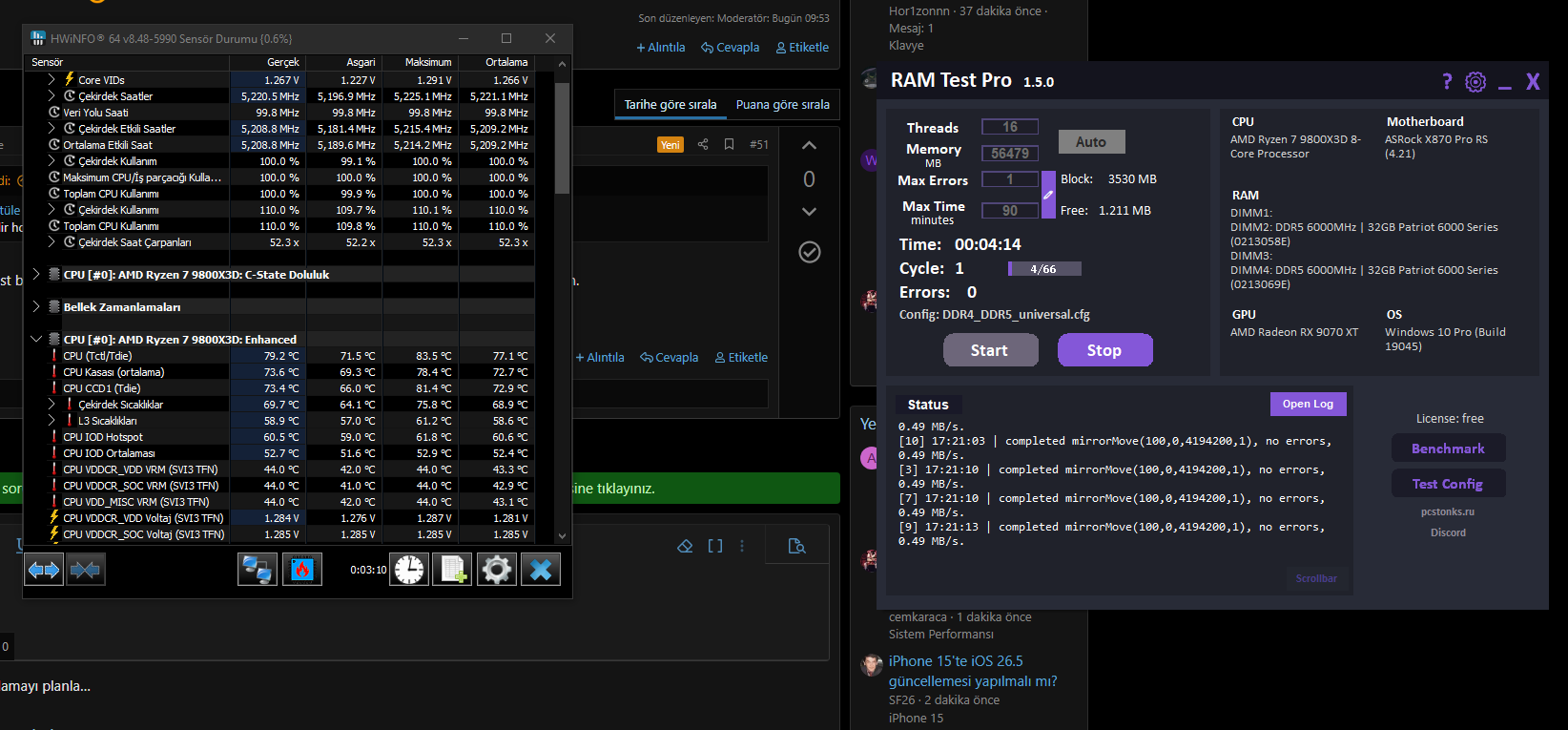Click the Scrollbar control in Status panel

1316,578
